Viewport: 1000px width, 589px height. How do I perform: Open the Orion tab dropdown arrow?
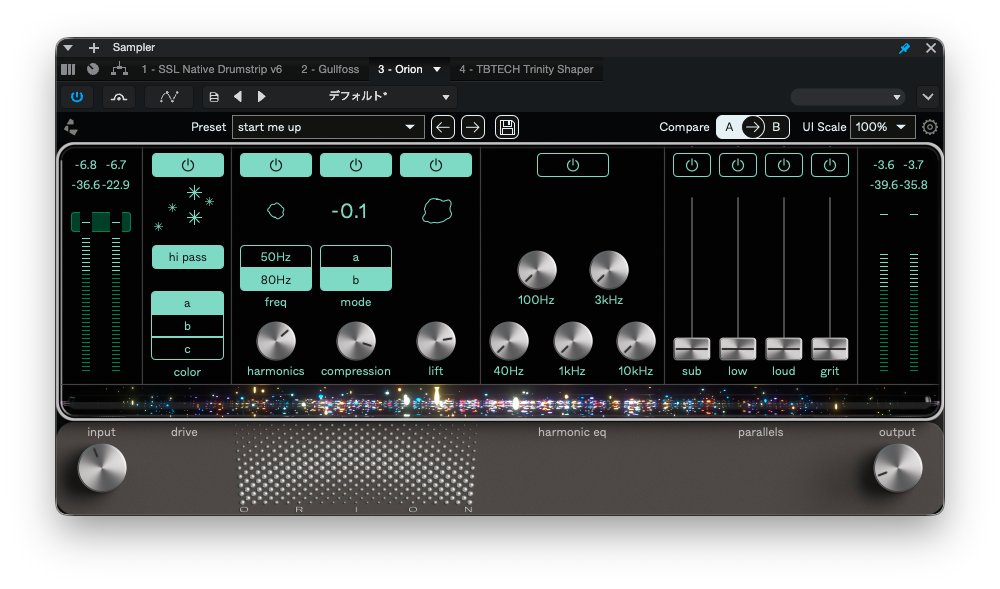(x=437, y=69)
